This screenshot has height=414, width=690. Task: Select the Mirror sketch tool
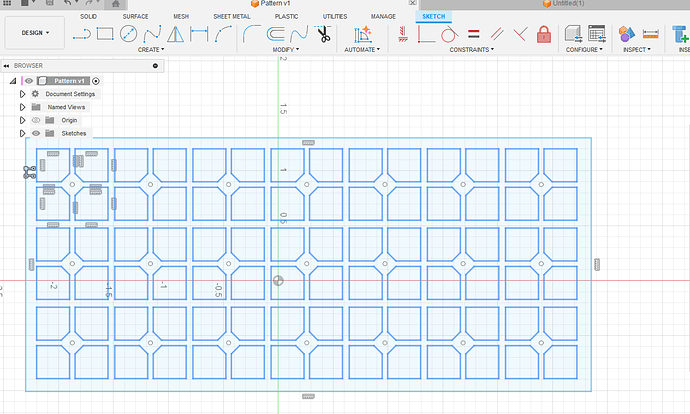pyautogui.click(x=176, y=34)
